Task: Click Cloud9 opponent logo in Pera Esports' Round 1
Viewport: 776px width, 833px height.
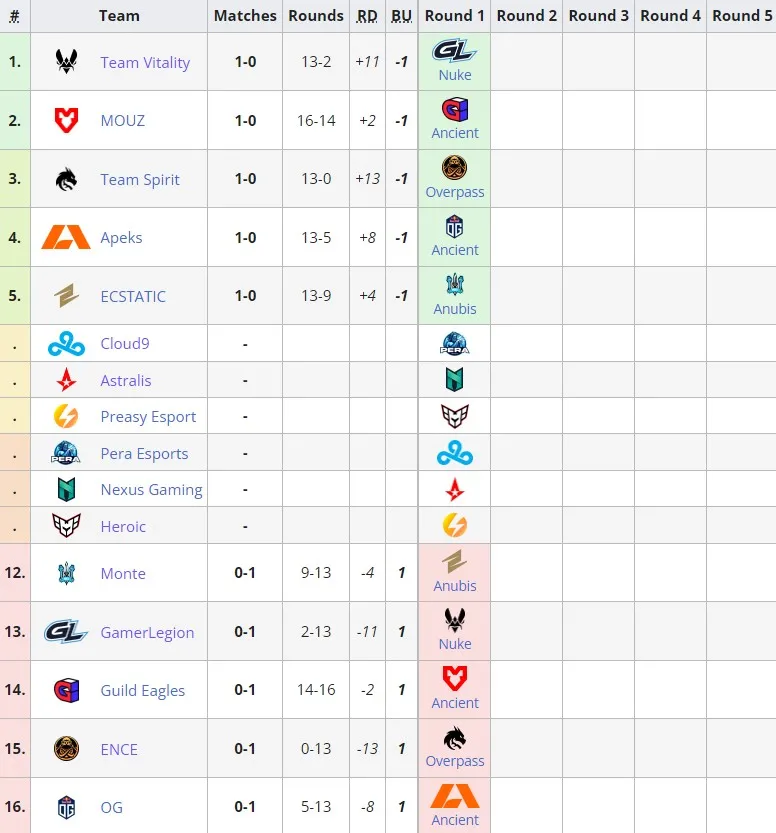Action: (x=455, y=453)
